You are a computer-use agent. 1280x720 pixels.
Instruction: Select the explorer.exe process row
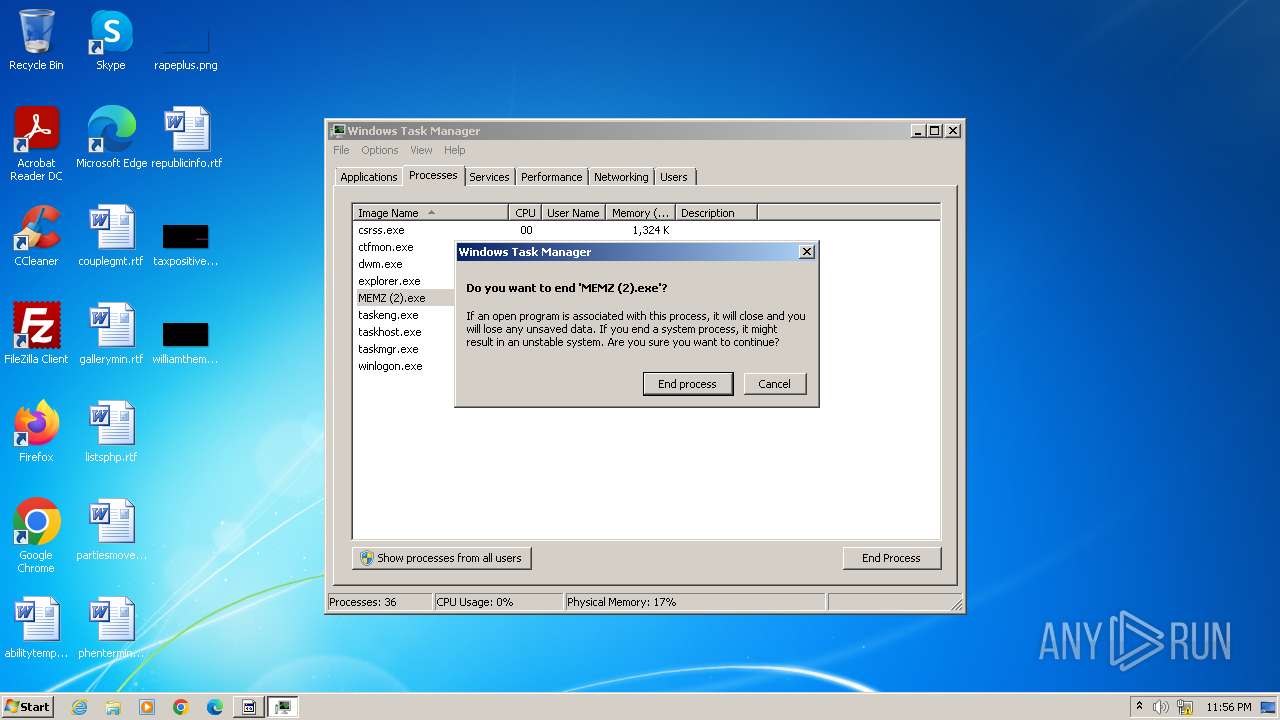(x=404, y=281)
